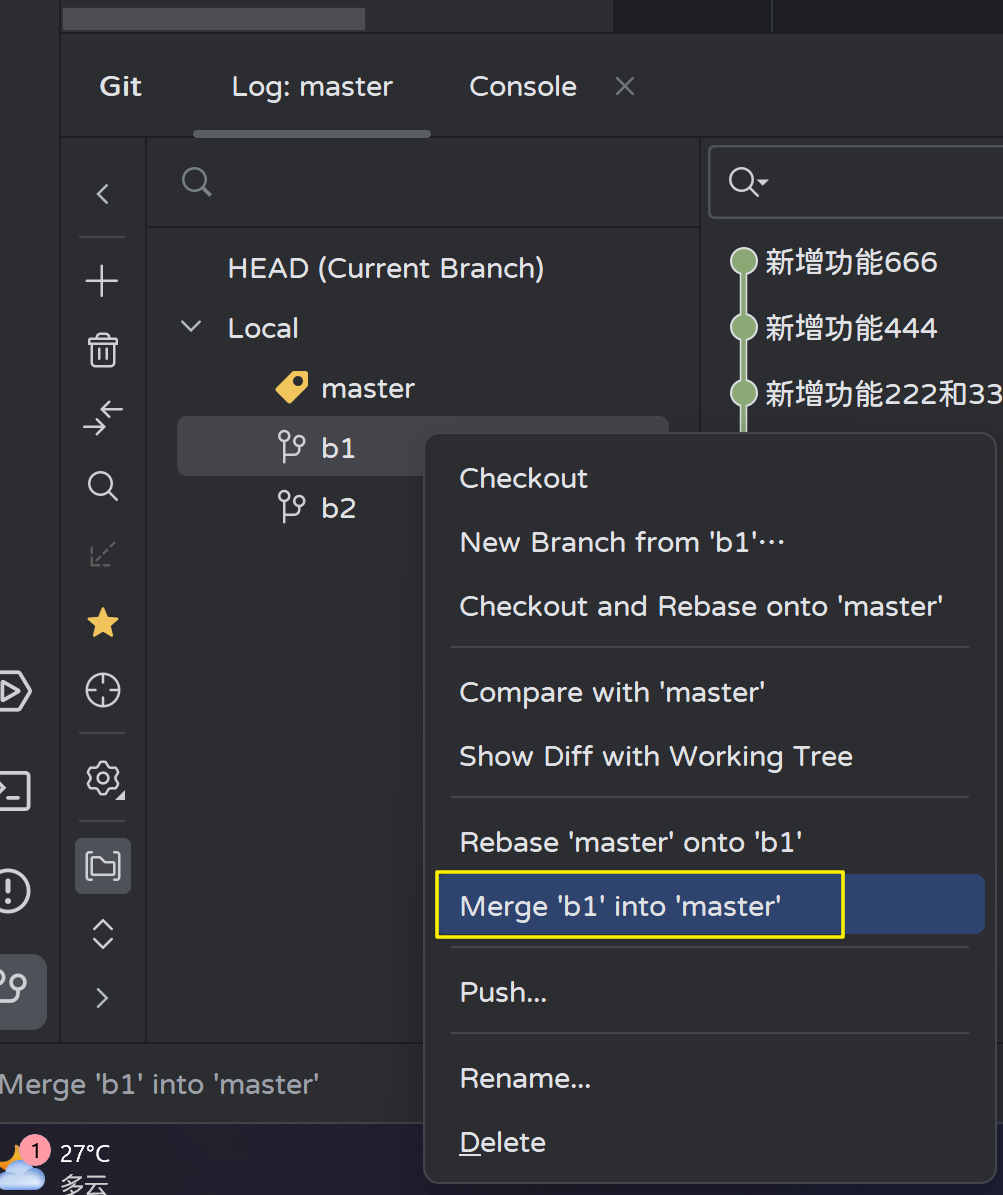Switch to the Console tab

pyautogui.click(x=522, y=87)
